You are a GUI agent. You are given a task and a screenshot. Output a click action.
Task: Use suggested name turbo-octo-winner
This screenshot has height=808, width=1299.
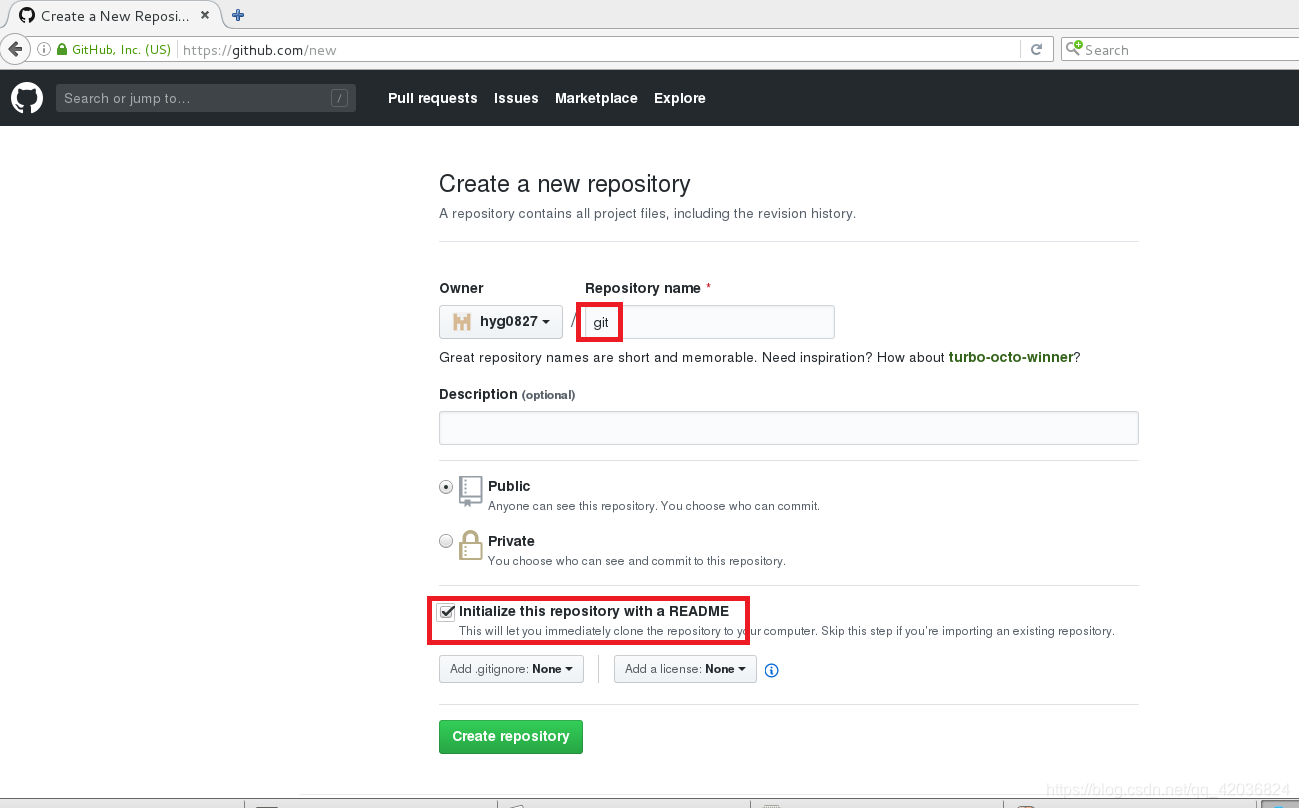pos(1011,357)
